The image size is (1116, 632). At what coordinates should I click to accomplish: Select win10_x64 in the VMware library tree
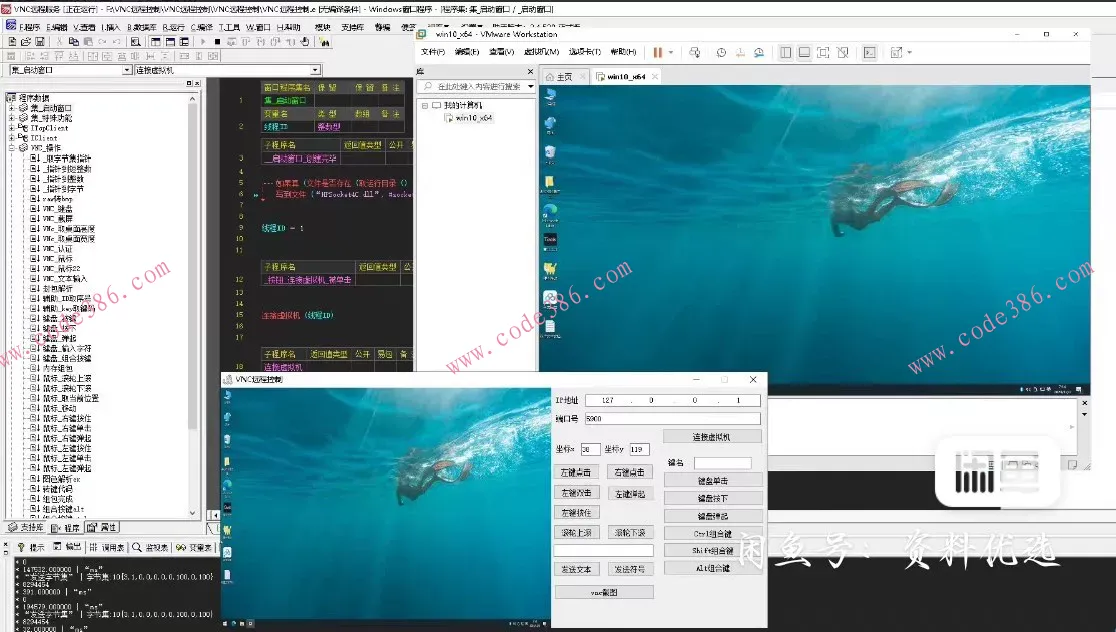474,118
